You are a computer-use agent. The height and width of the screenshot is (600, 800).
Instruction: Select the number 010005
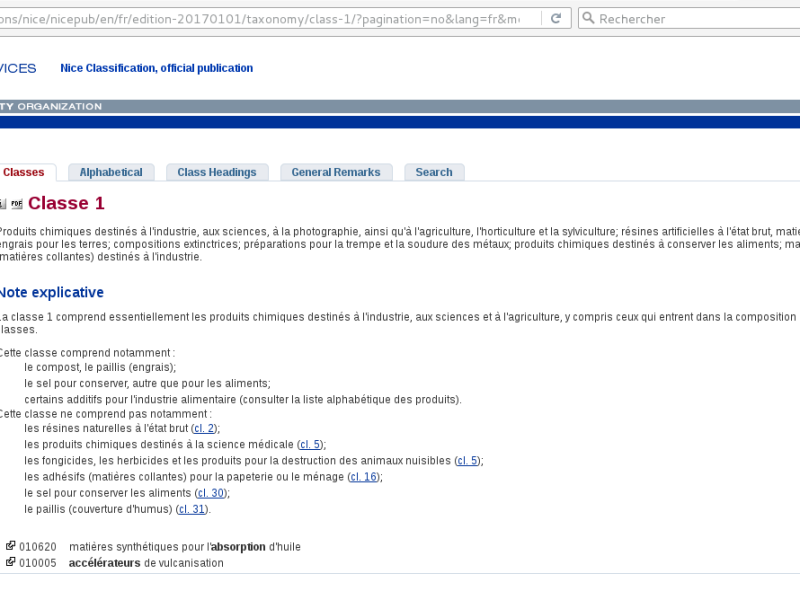[38, 563]
